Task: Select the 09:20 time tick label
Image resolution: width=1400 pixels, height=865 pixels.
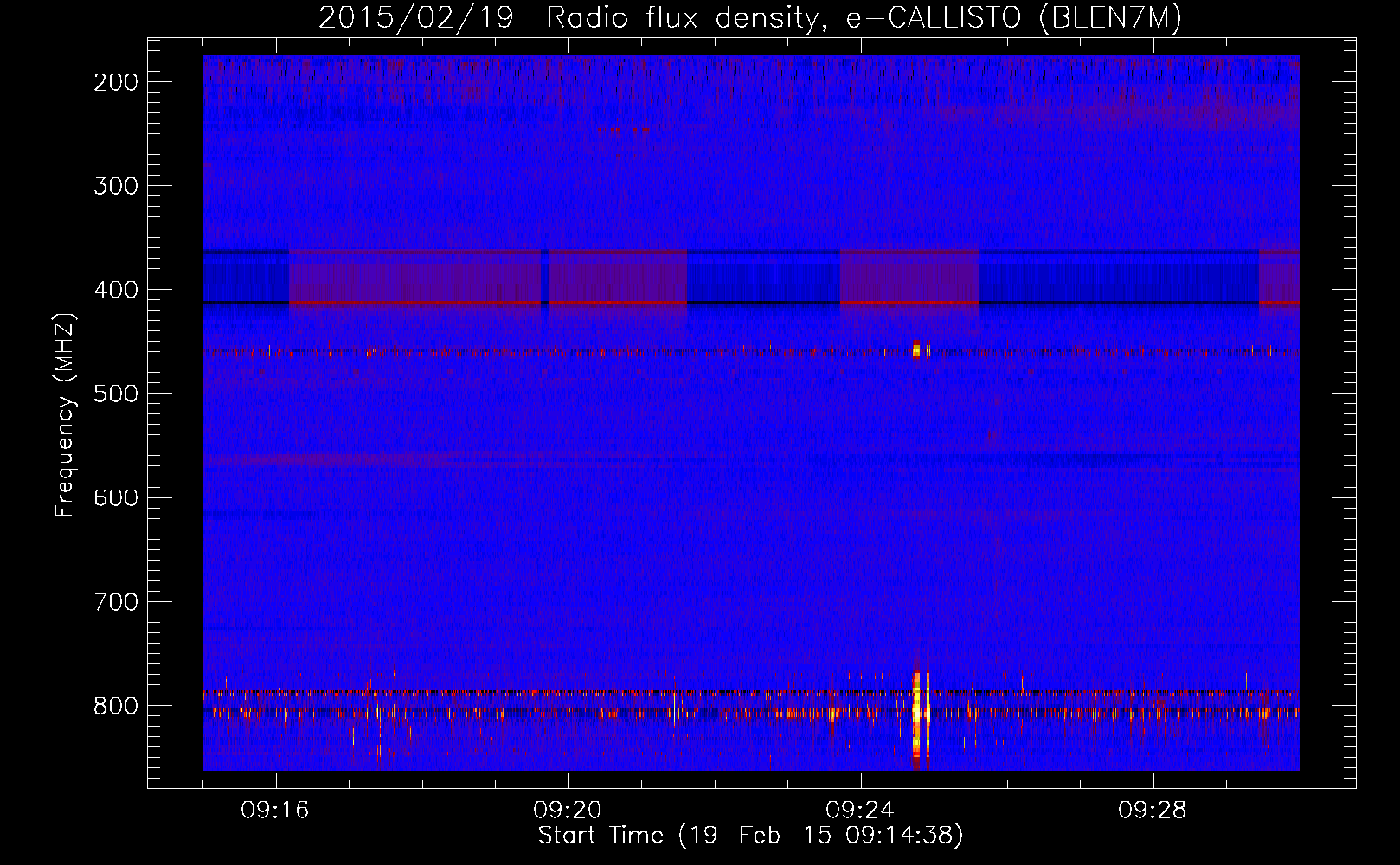Action: click(568, 811)
